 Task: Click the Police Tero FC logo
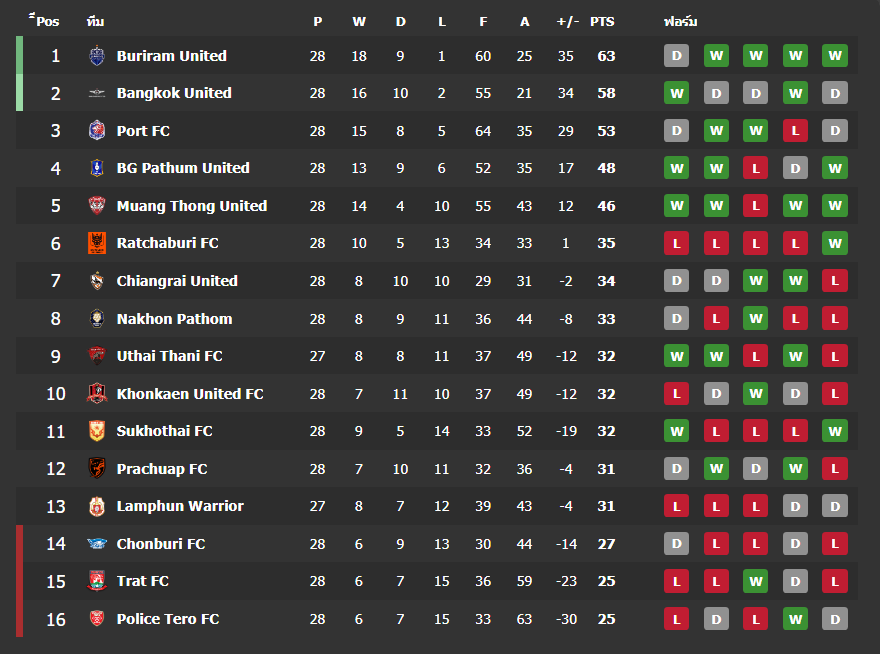(x=96, y=619)
